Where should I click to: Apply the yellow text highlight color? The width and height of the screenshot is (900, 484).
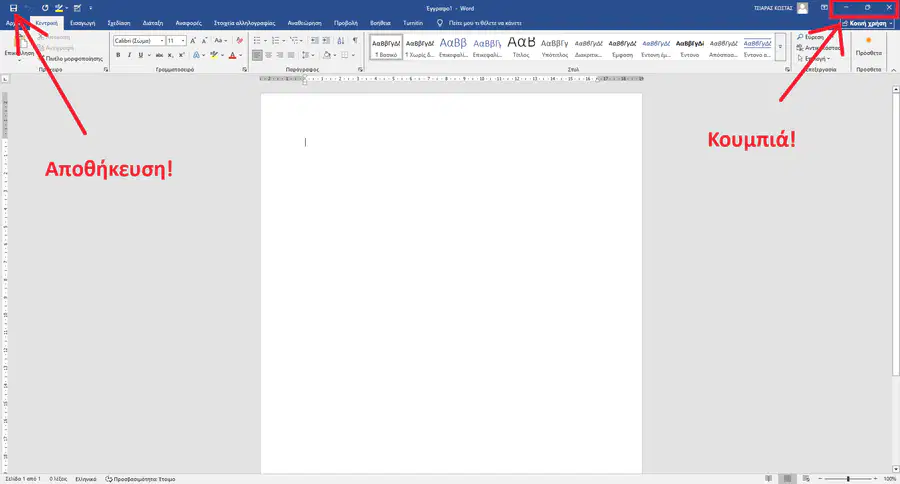(x=214, y=55)
